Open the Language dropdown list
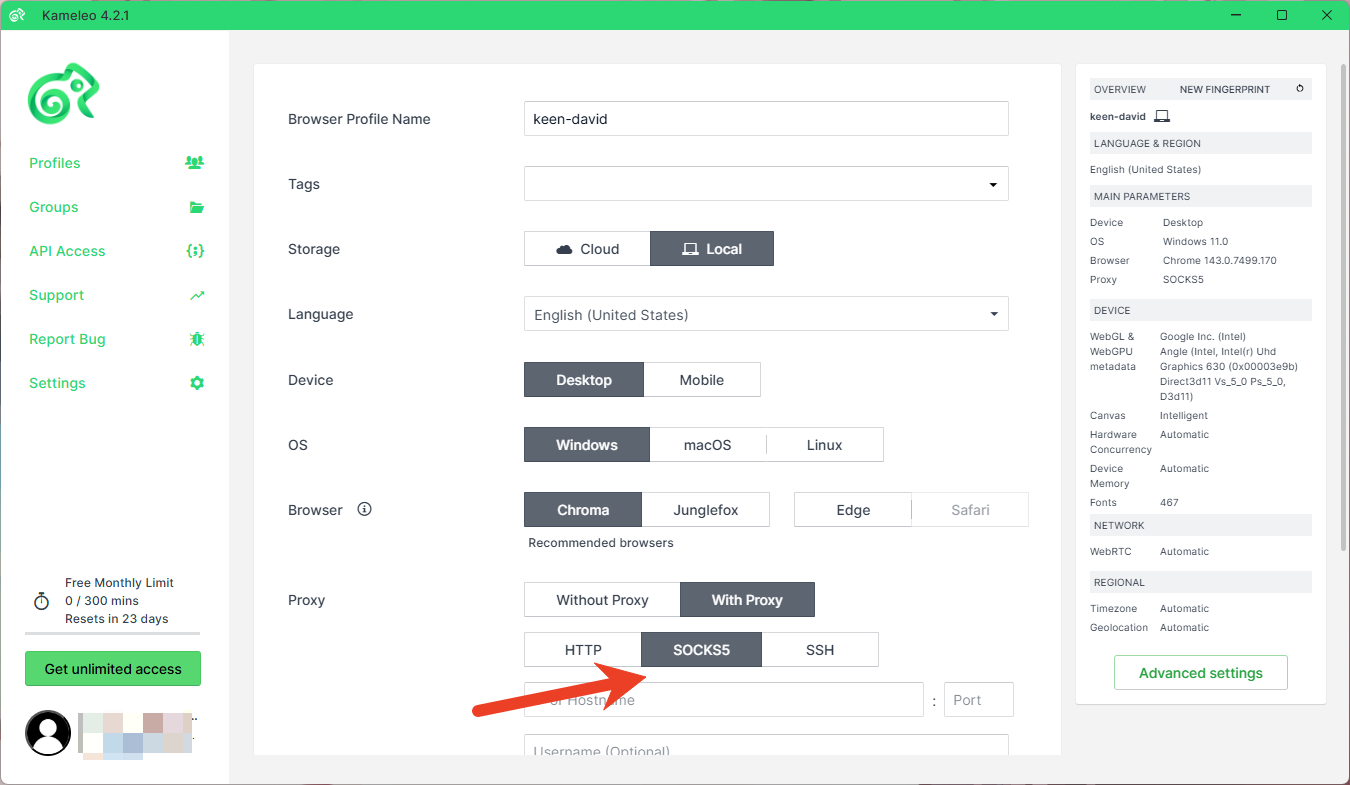1350x785 pixels. click(x=993, y=314)
